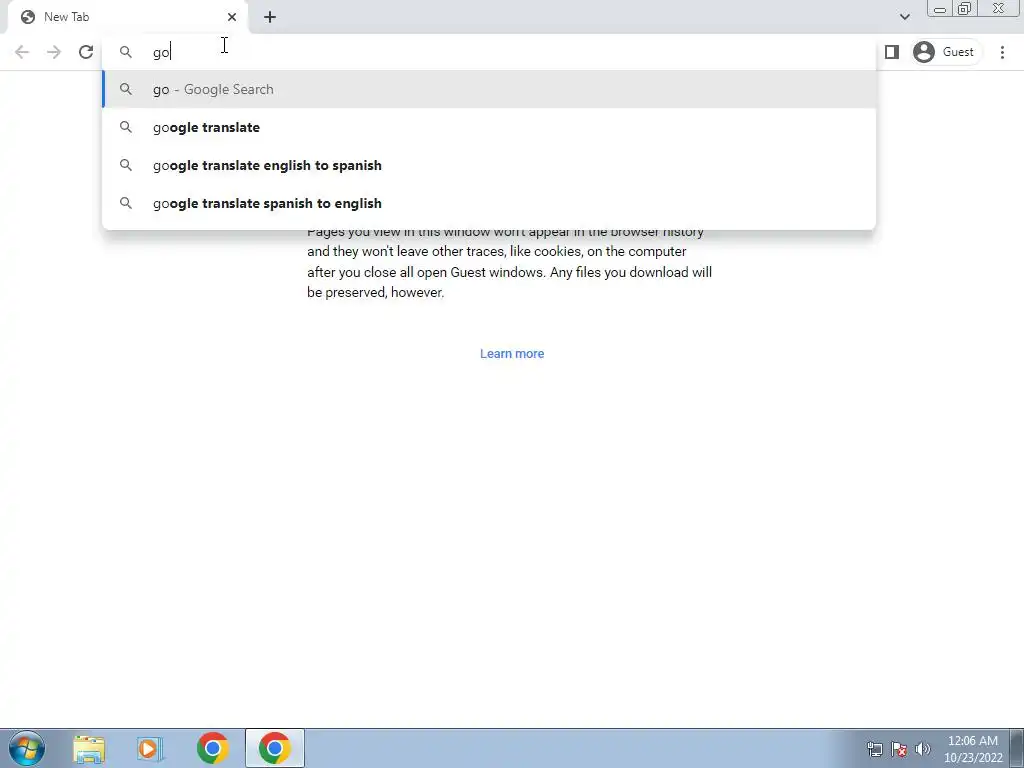Open the tab search chevron dropdown
The image size is (1024, 768).
tap(904, 17)
